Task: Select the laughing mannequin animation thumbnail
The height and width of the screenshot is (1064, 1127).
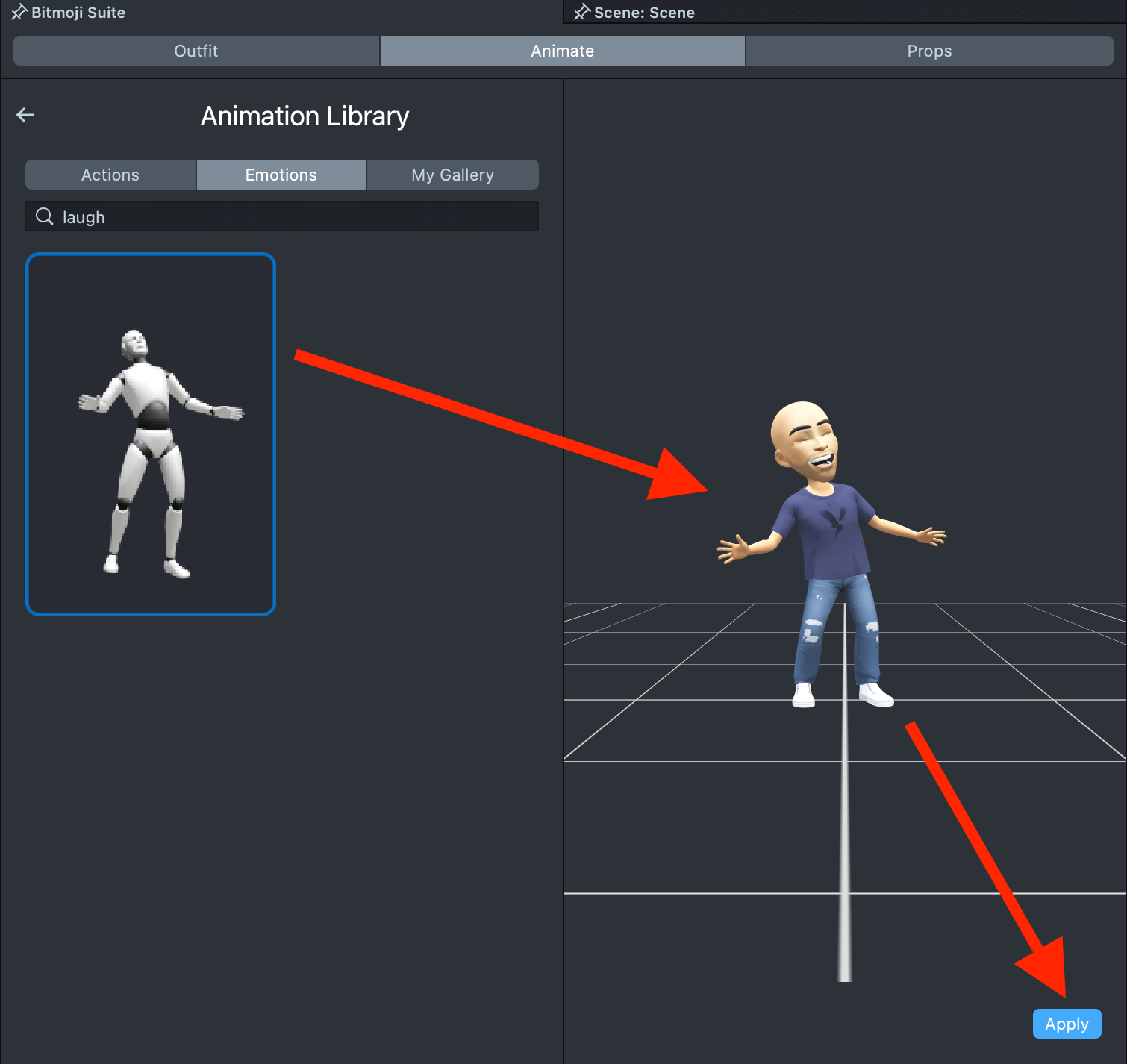Action: [x=151, y=434]
